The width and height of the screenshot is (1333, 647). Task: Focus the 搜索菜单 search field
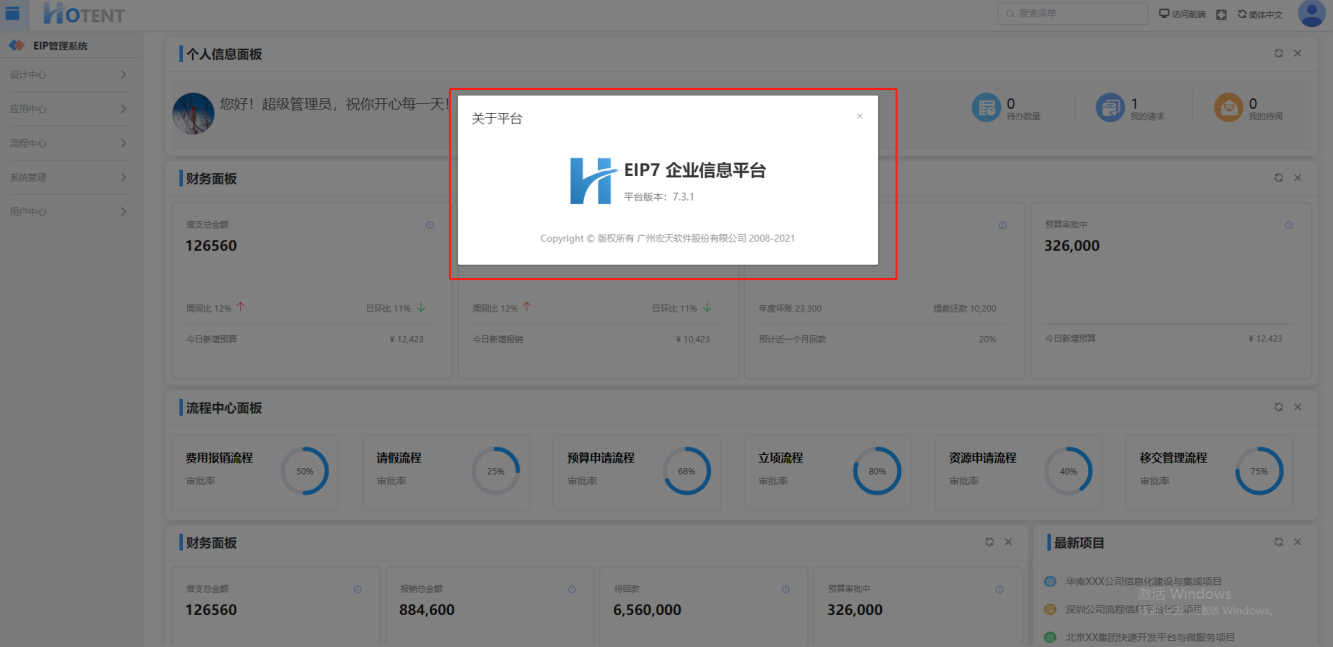click(x=1072, y=14)
